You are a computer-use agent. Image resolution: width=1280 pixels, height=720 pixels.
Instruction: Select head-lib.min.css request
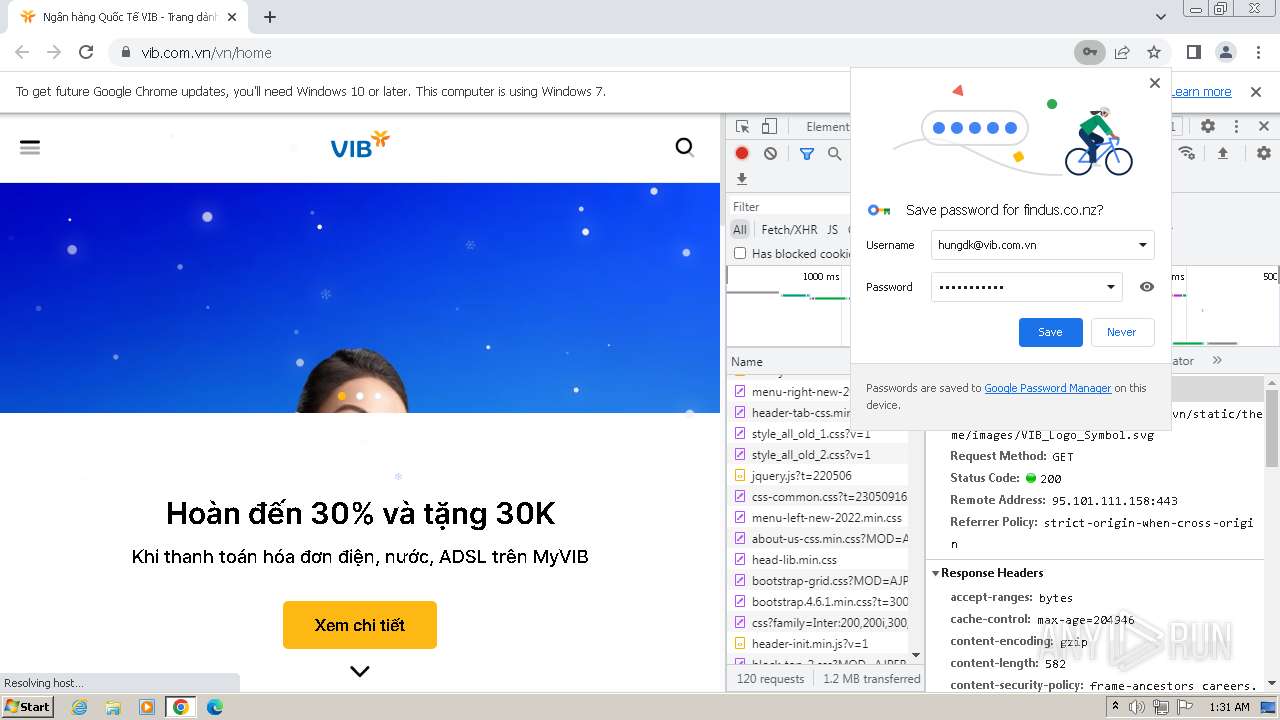[x=794, y=560]
